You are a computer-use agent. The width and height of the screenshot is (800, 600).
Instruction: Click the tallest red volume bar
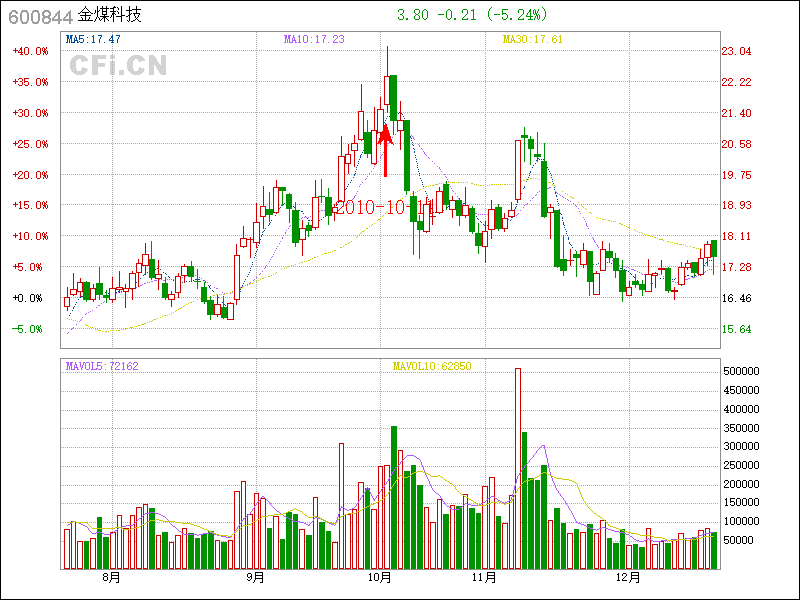(x=518, y=468)
